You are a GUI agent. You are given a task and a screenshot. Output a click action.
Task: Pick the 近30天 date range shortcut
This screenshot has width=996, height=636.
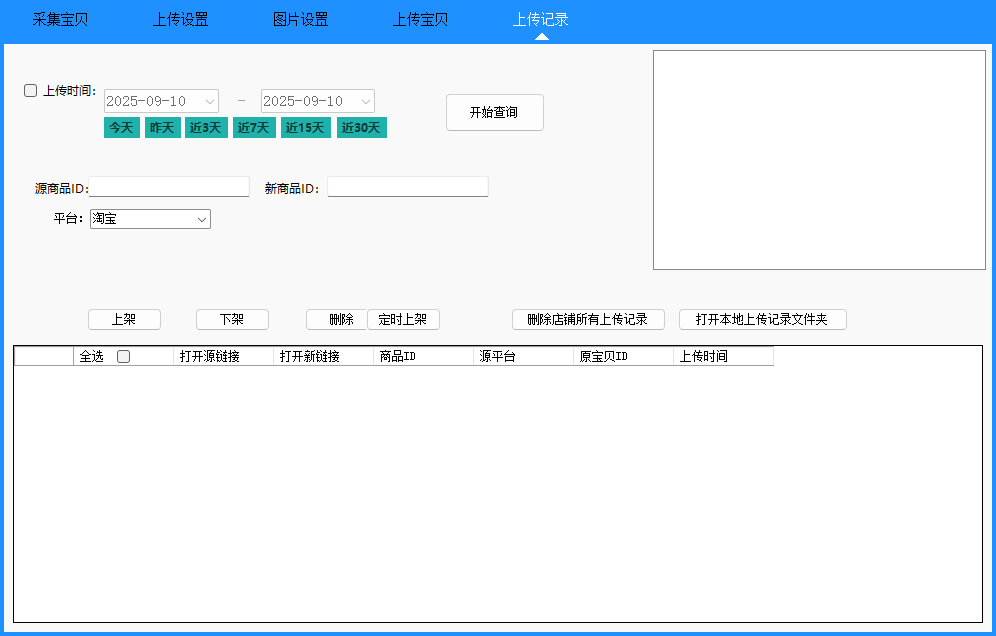[x=361, y=127]
